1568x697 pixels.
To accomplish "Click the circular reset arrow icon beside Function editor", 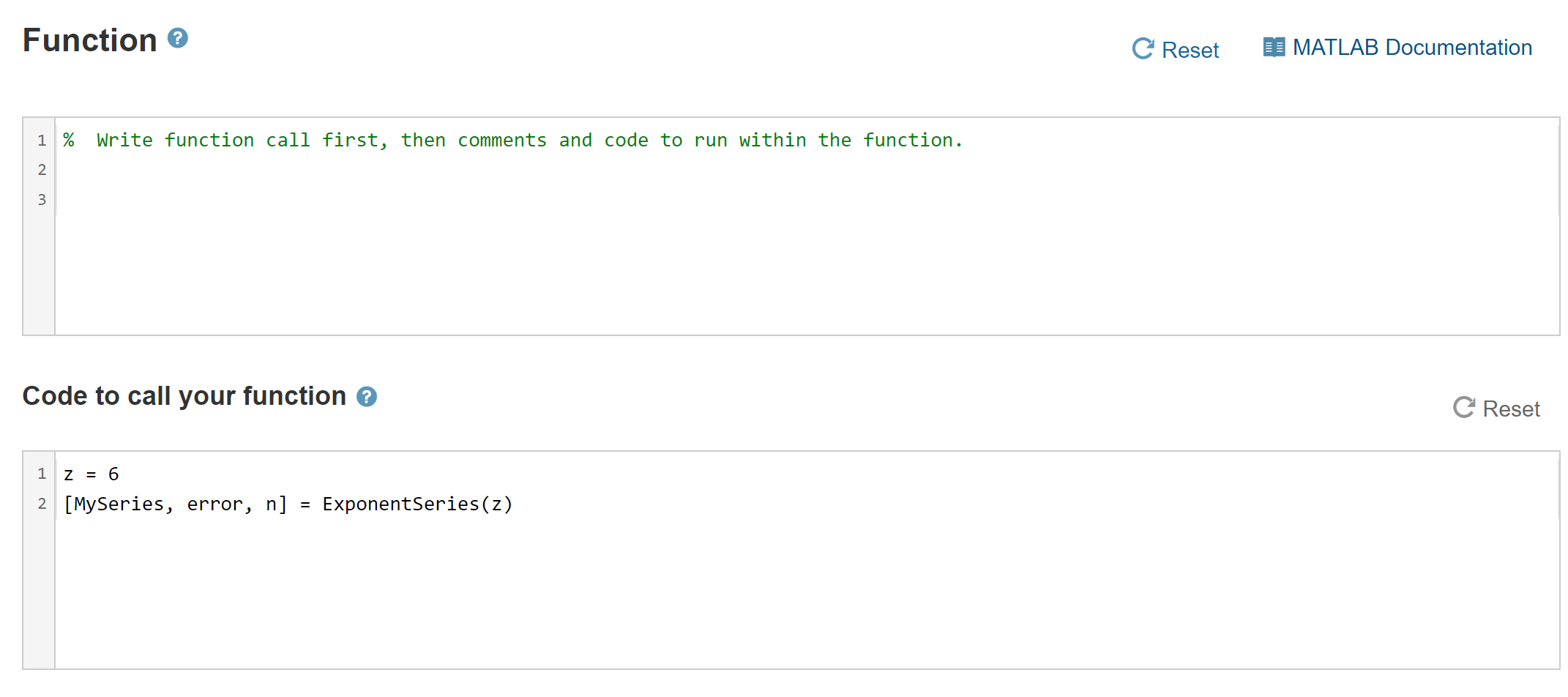I will 1144,47.
